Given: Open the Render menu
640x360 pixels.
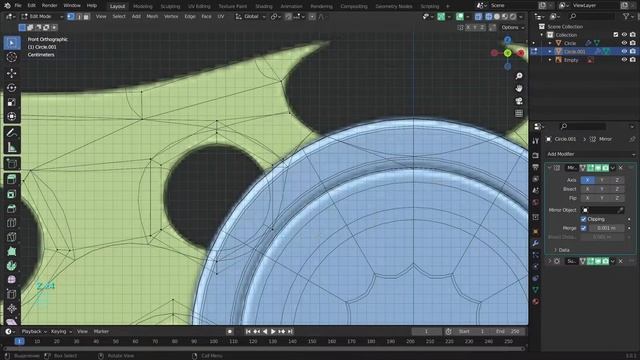Looking at the screenshot, I should tap(49, 6).
